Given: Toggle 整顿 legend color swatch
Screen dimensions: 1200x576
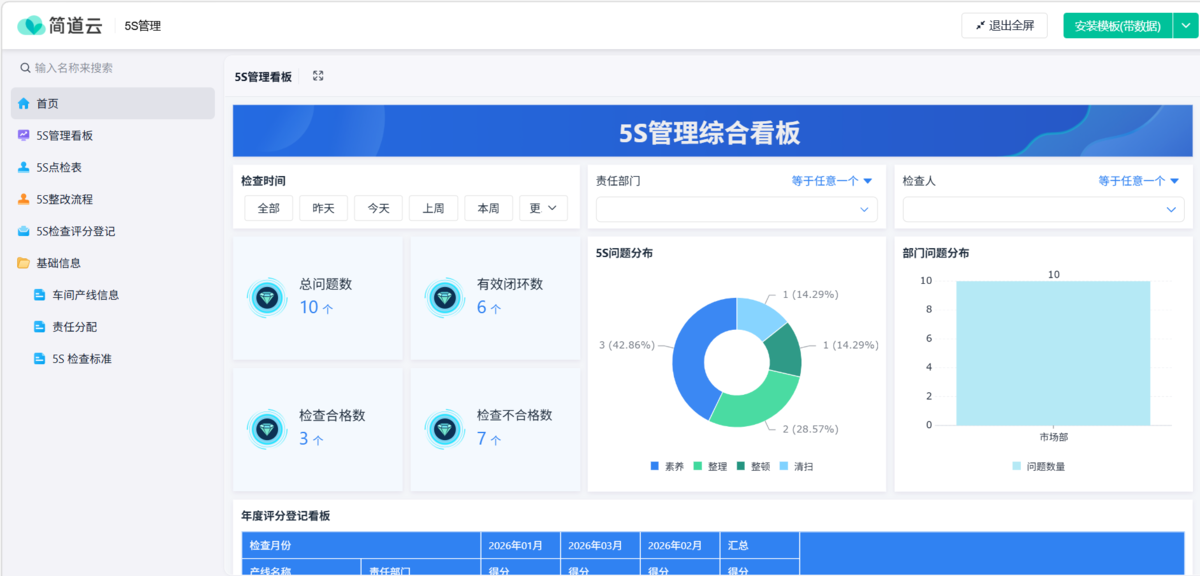Looking at the screenshot, I should pos(741,466).
